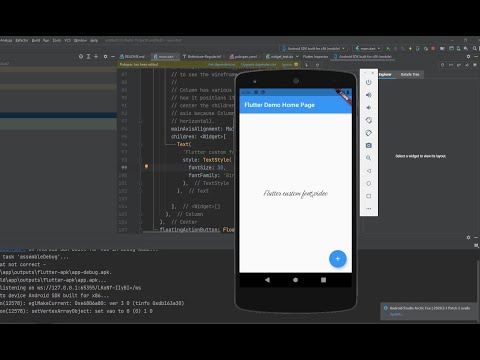480x360 pixels.
Task: Click the 'Flutter custom font video' text
Action: coord(295,193)
